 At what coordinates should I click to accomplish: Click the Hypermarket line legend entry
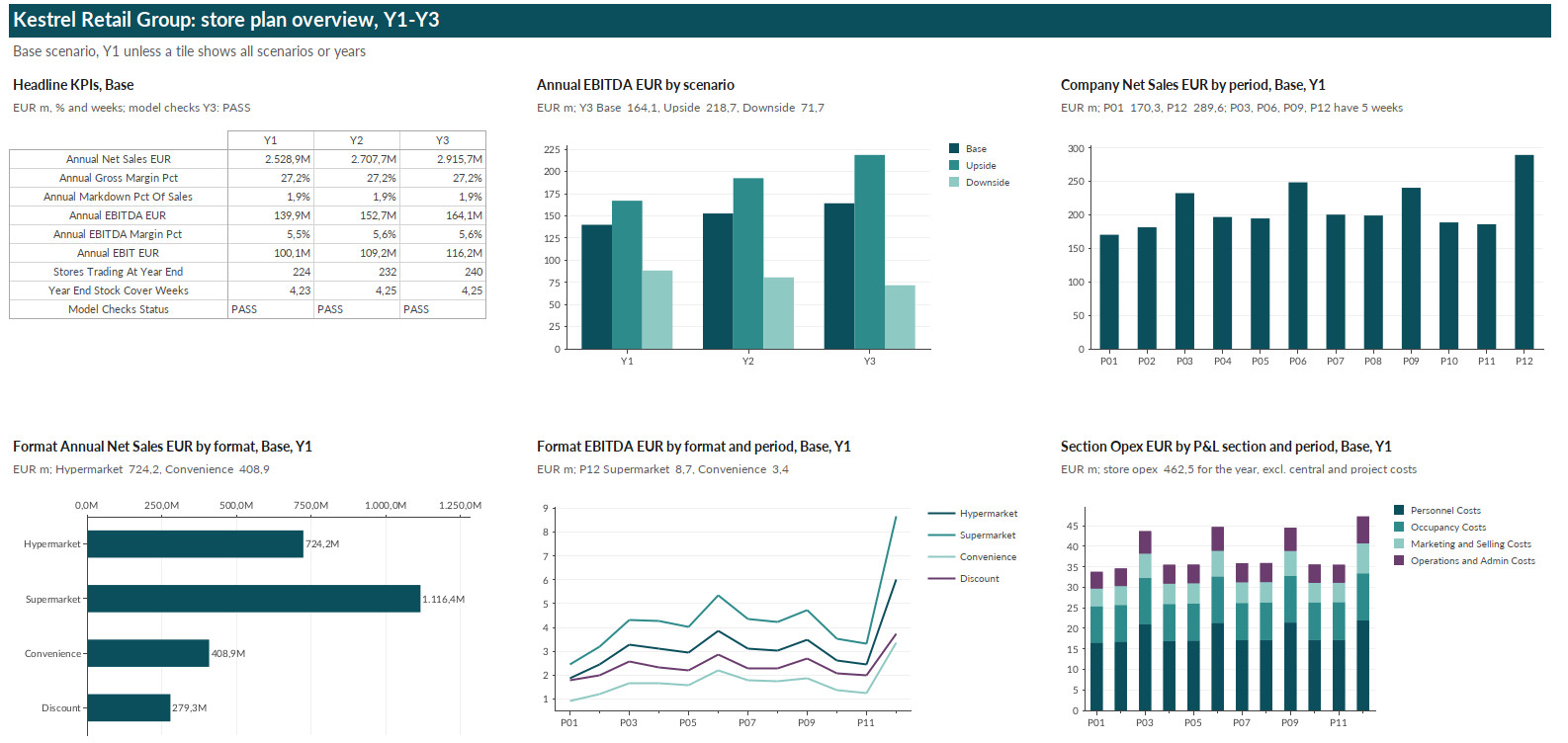(x=973, y=514)
